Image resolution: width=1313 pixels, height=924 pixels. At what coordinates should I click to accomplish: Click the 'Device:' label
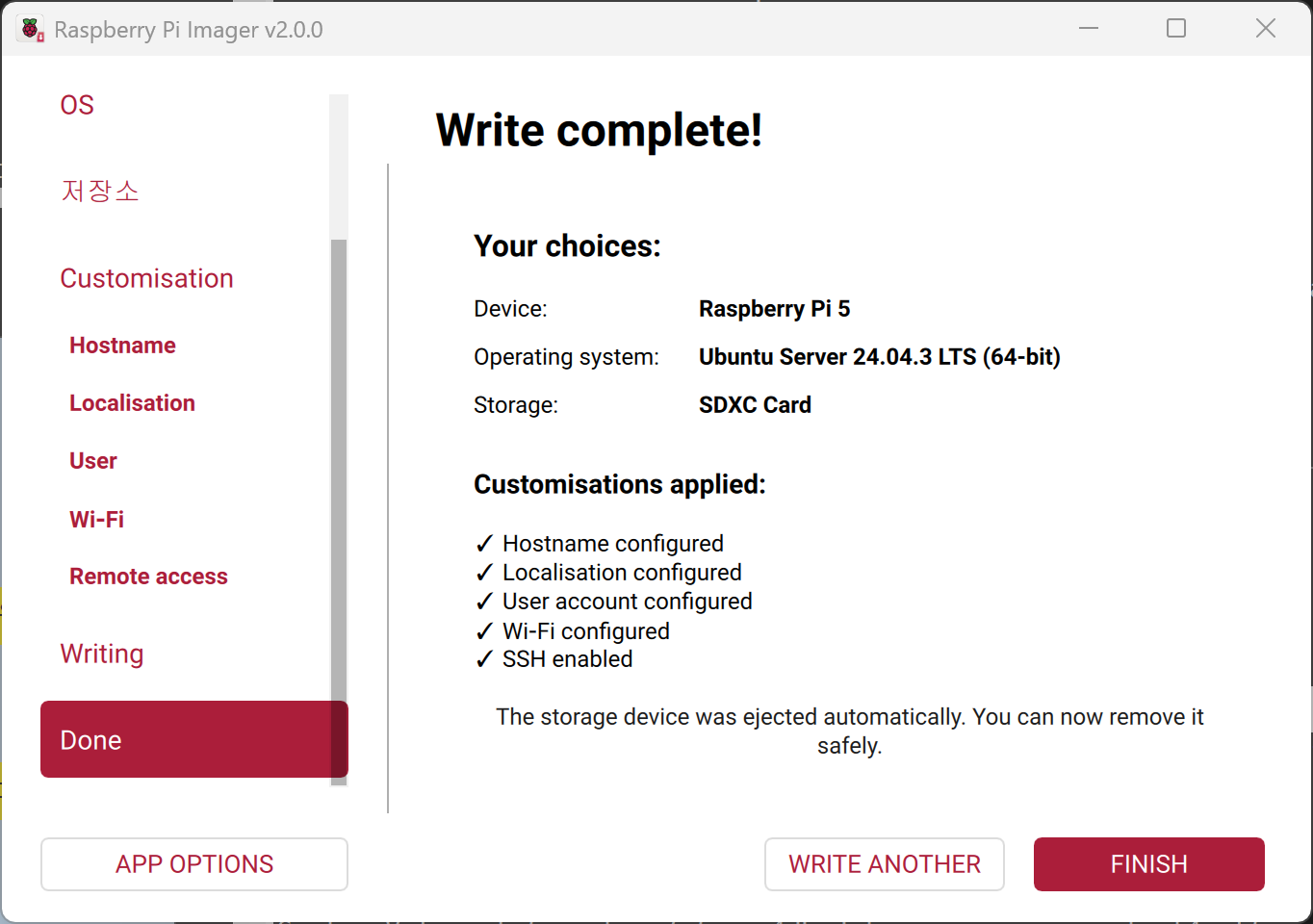click(x=510, y=309)
